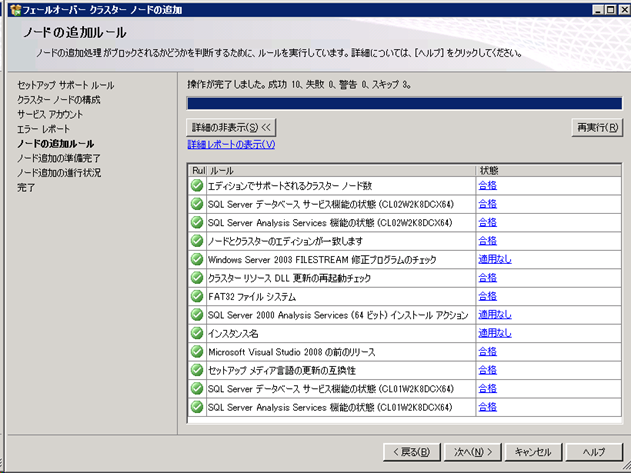The image size is (631, 473).
Task: Click the completed blue progress bar
Action: [x=404, y=103]
